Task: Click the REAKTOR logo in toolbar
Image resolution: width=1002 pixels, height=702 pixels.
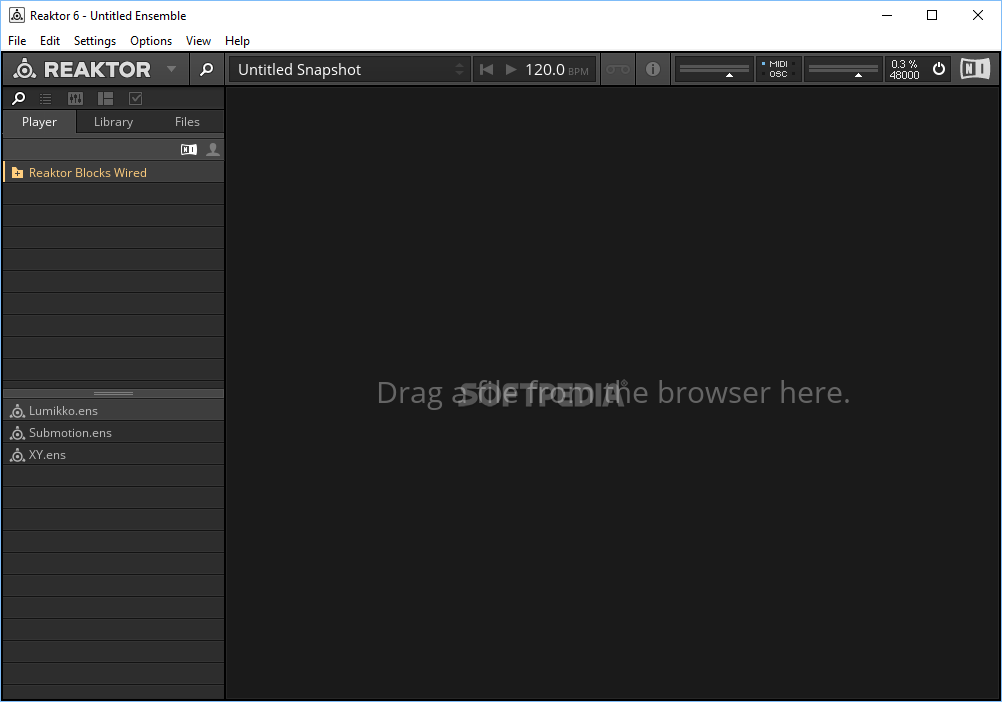Action: 82,69
